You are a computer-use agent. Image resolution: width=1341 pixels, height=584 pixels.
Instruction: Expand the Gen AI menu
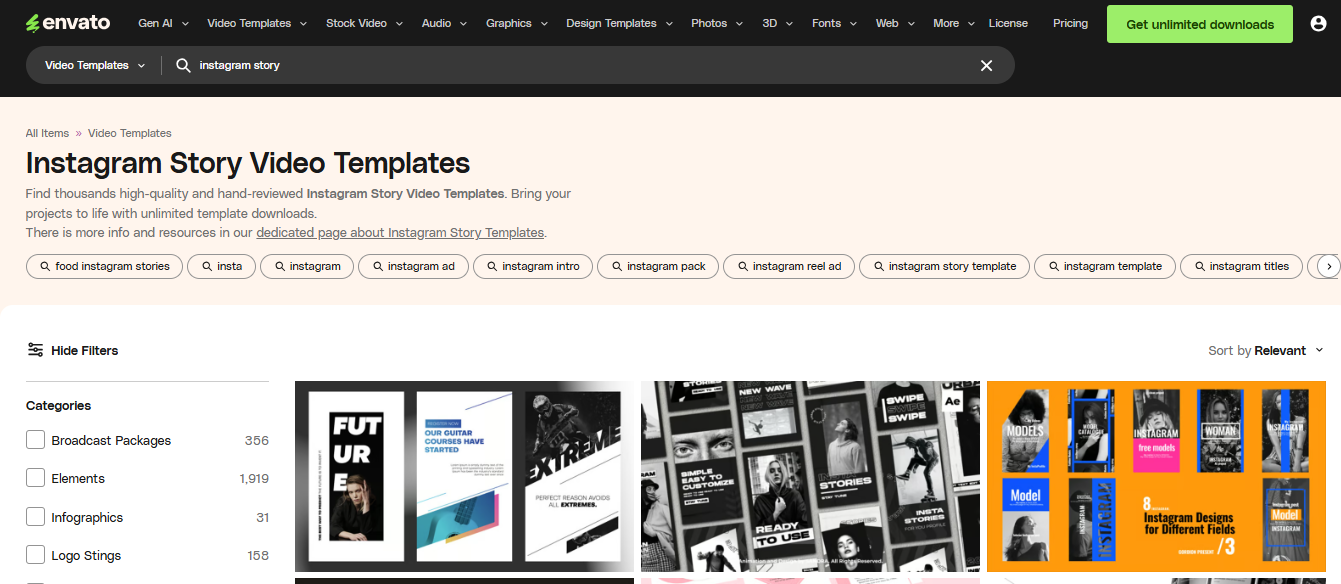tap(162, 23)
